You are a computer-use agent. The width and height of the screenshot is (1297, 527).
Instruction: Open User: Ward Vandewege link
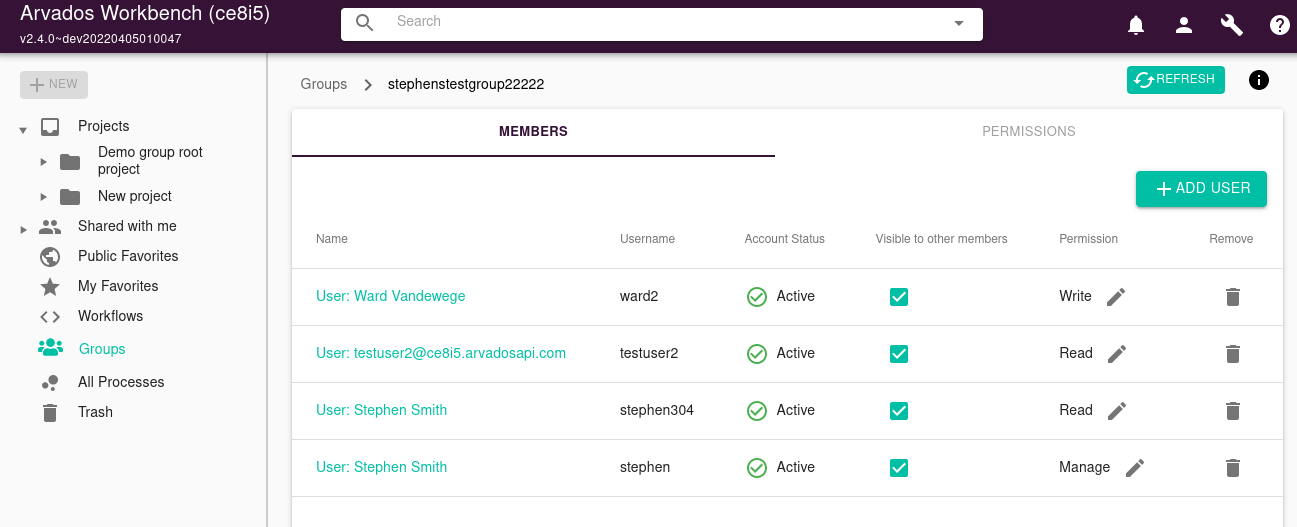coord(390,297)
